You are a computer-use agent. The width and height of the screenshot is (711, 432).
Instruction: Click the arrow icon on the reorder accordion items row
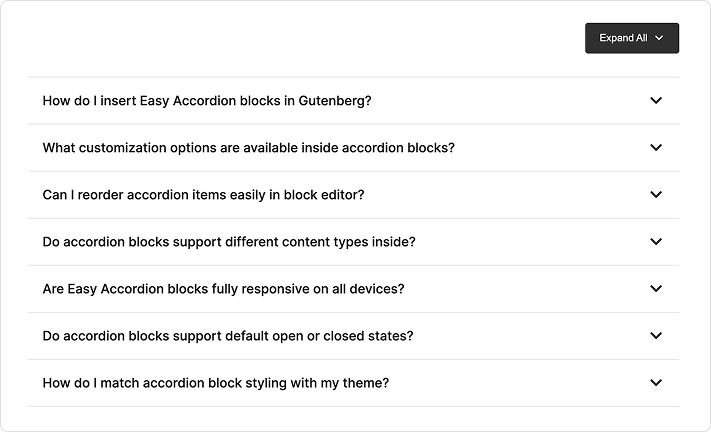tap(656, 195)
